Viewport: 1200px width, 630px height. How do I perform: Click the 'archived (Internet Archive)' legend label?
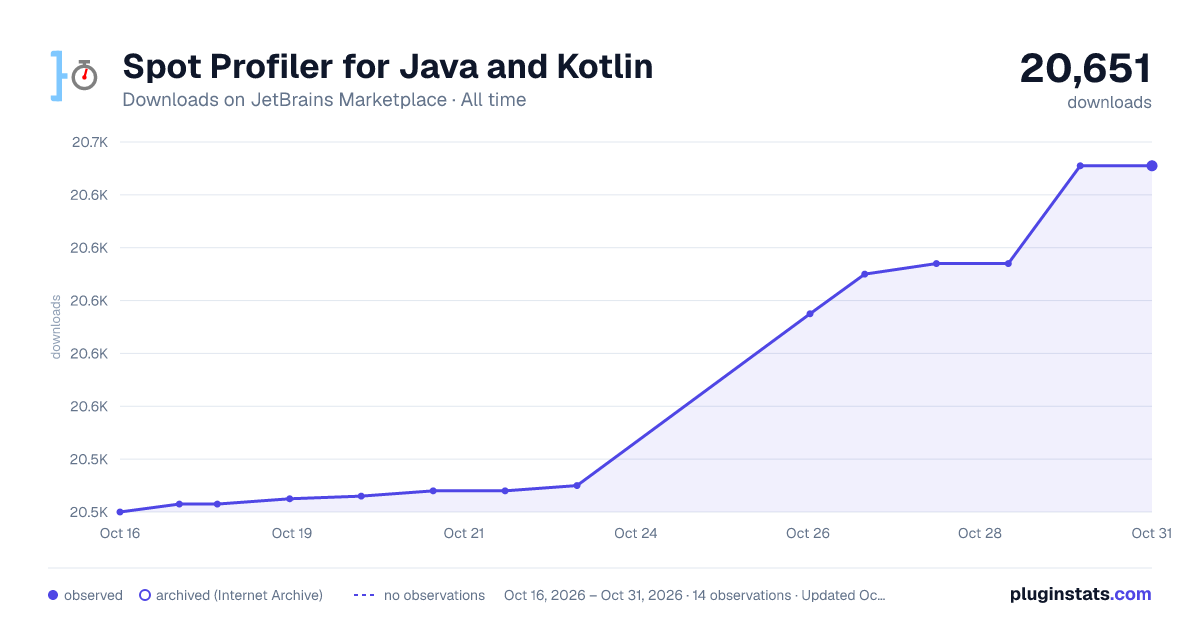point(239,595)
